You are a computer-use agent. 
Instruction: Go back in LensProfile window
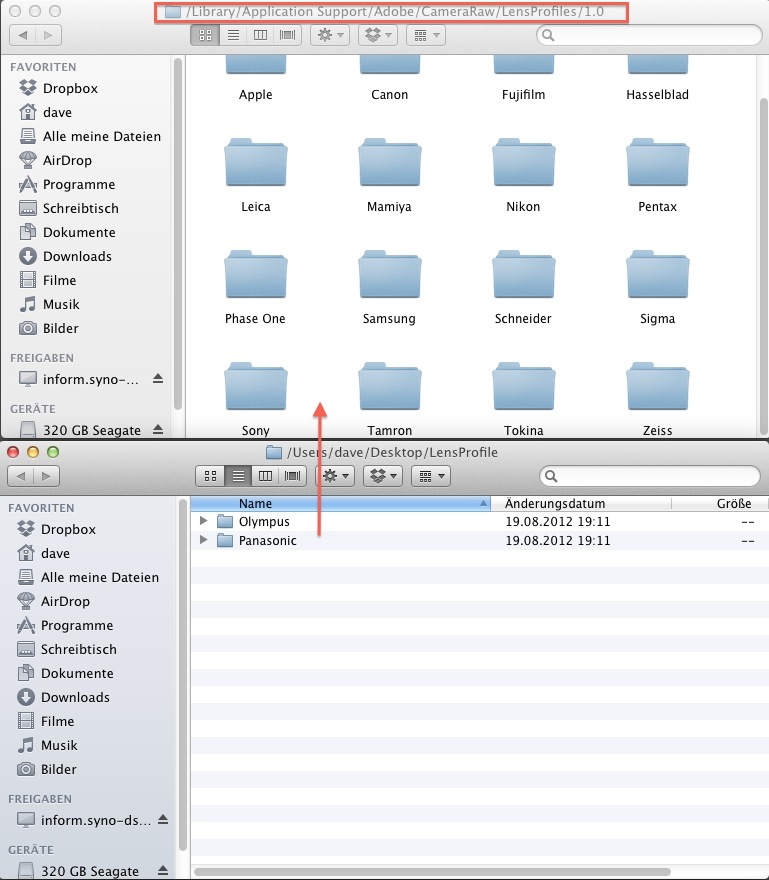pyautogui.click(x=20, y=476)
